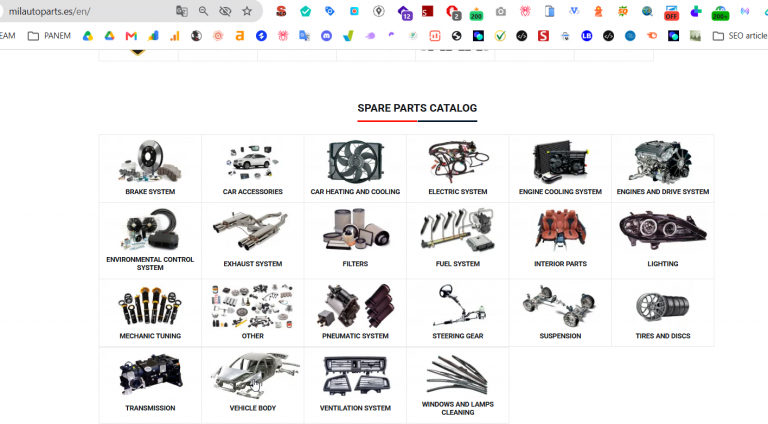View the Interior Parts category
The image size is (768, 424).
[560, 240]
